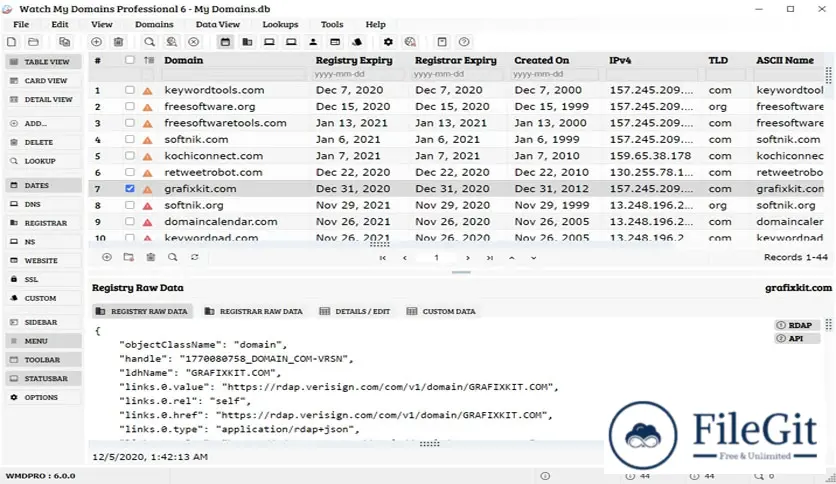This screenshot has height=484, width=836.
Task: Click the up chevron in pagination bar
Action: (511, 258)
